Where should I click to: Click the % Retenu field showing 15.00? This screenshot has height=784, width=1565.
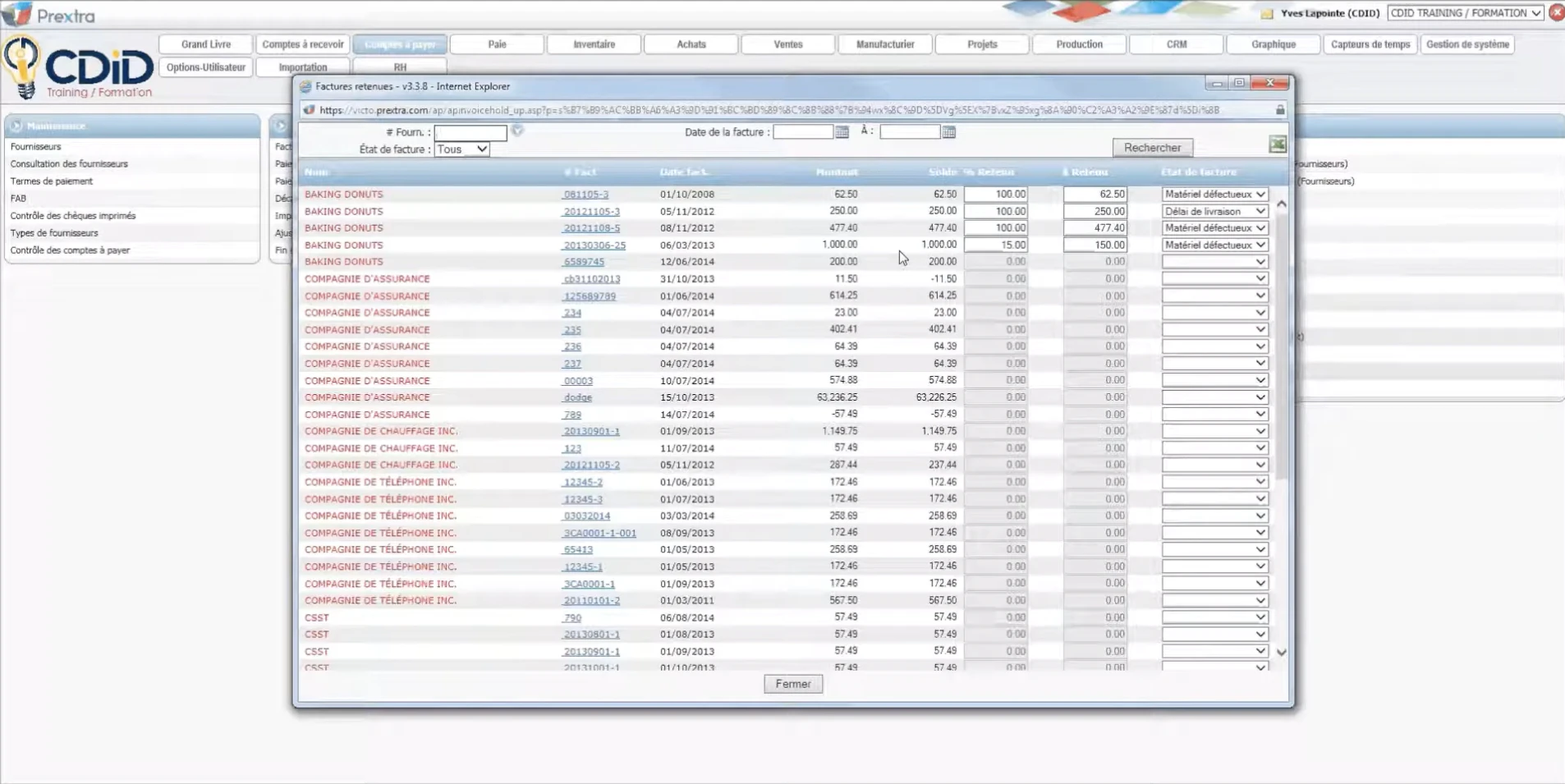995,245
